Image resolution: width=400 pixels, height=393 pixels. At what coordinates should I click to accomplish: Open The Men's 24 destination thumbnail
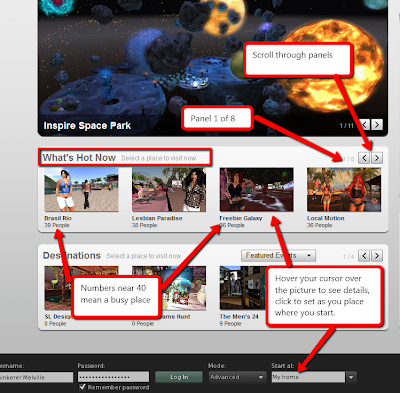(x=242, y=288)
